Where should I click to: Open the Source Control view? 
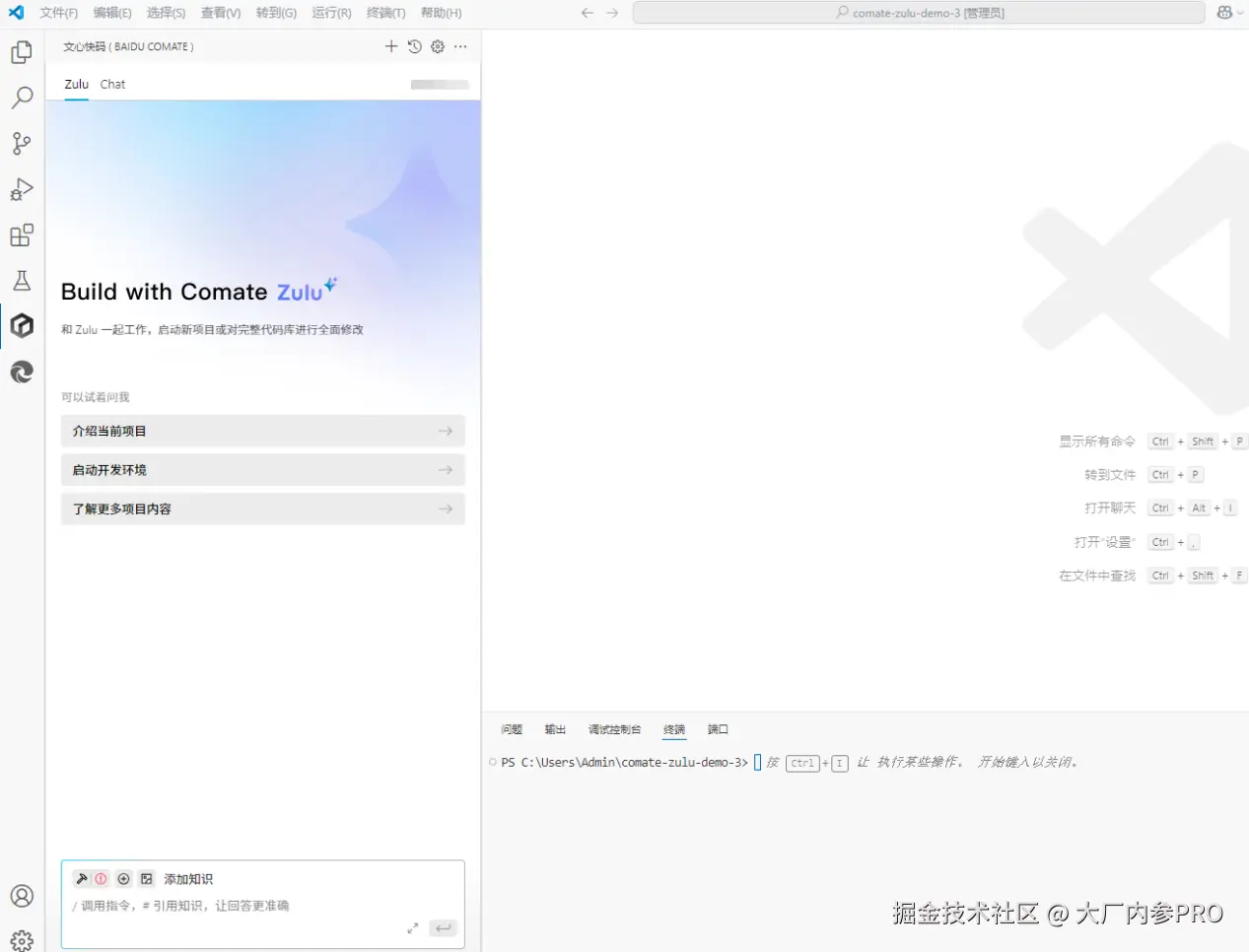pyautogui.click(x=22, y=144)
